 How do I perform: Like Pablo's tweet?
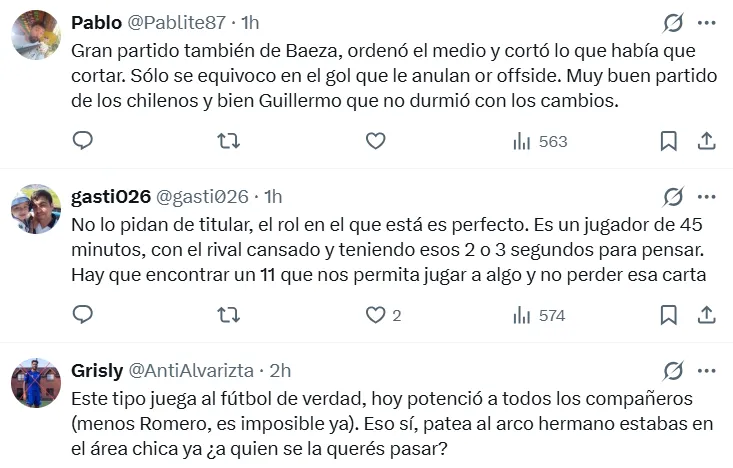tap(376, 141)
